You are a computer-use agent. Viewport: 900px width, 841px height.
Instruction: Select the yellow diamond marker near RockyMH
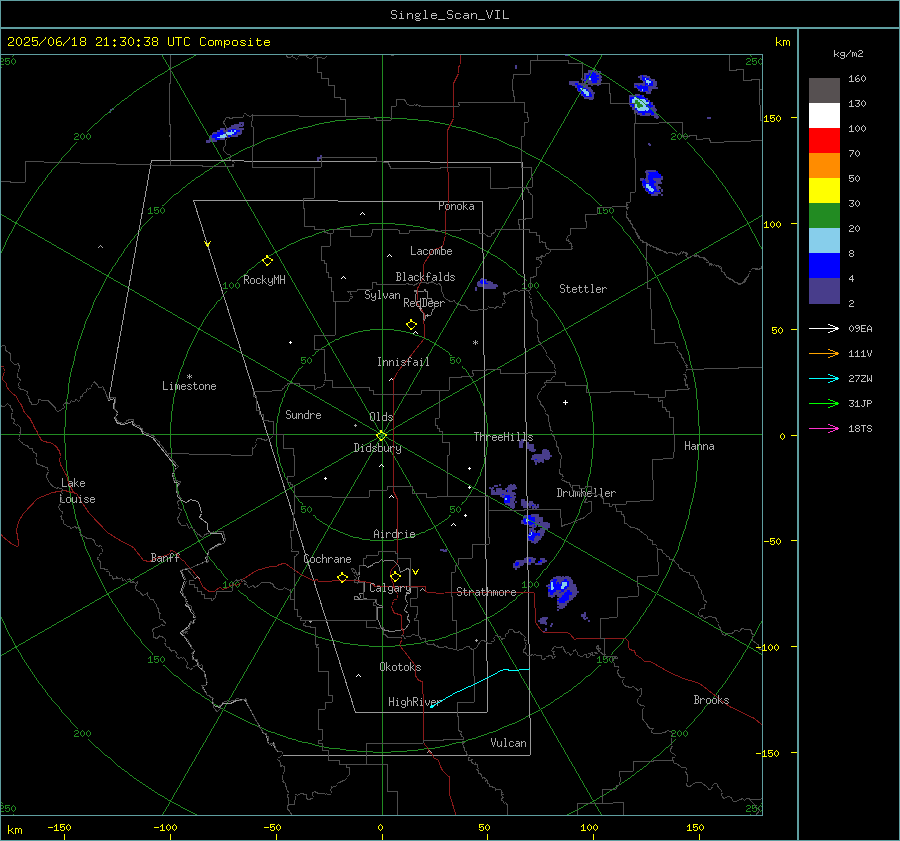coord(267,261)
